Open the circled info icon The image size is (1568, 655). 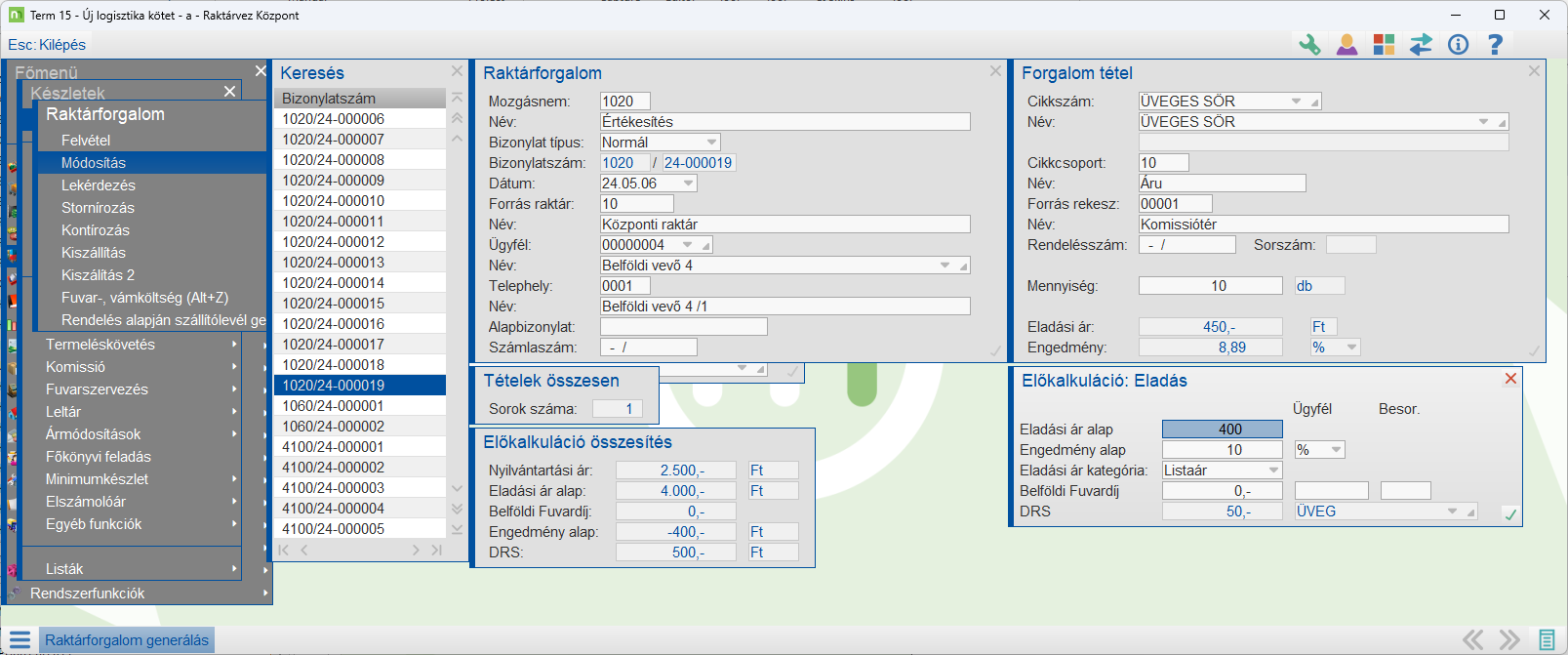coord(1458,44)
